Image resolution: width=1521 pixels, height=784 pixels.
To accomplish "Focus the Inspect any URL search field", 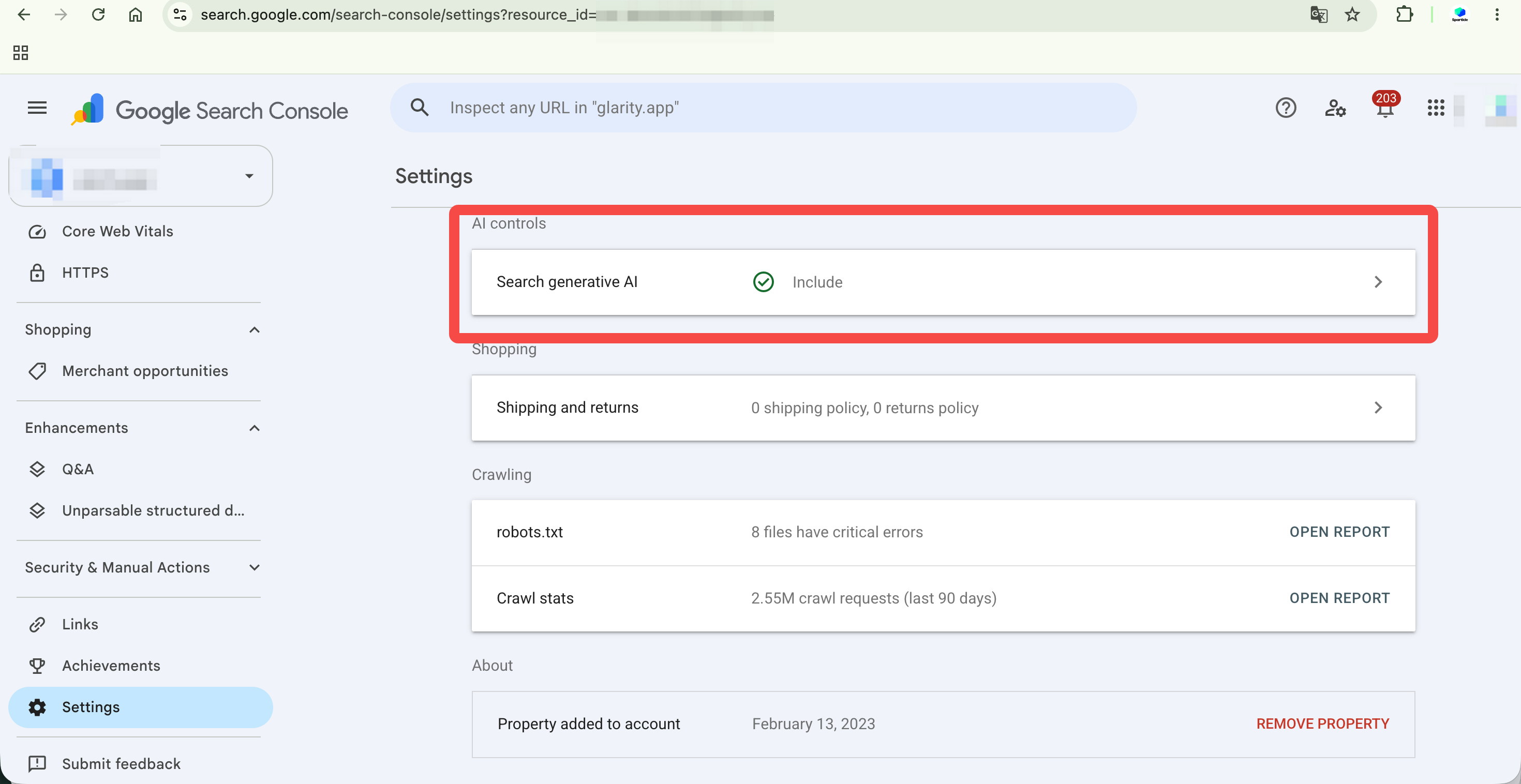I will (x=763, y=108).
